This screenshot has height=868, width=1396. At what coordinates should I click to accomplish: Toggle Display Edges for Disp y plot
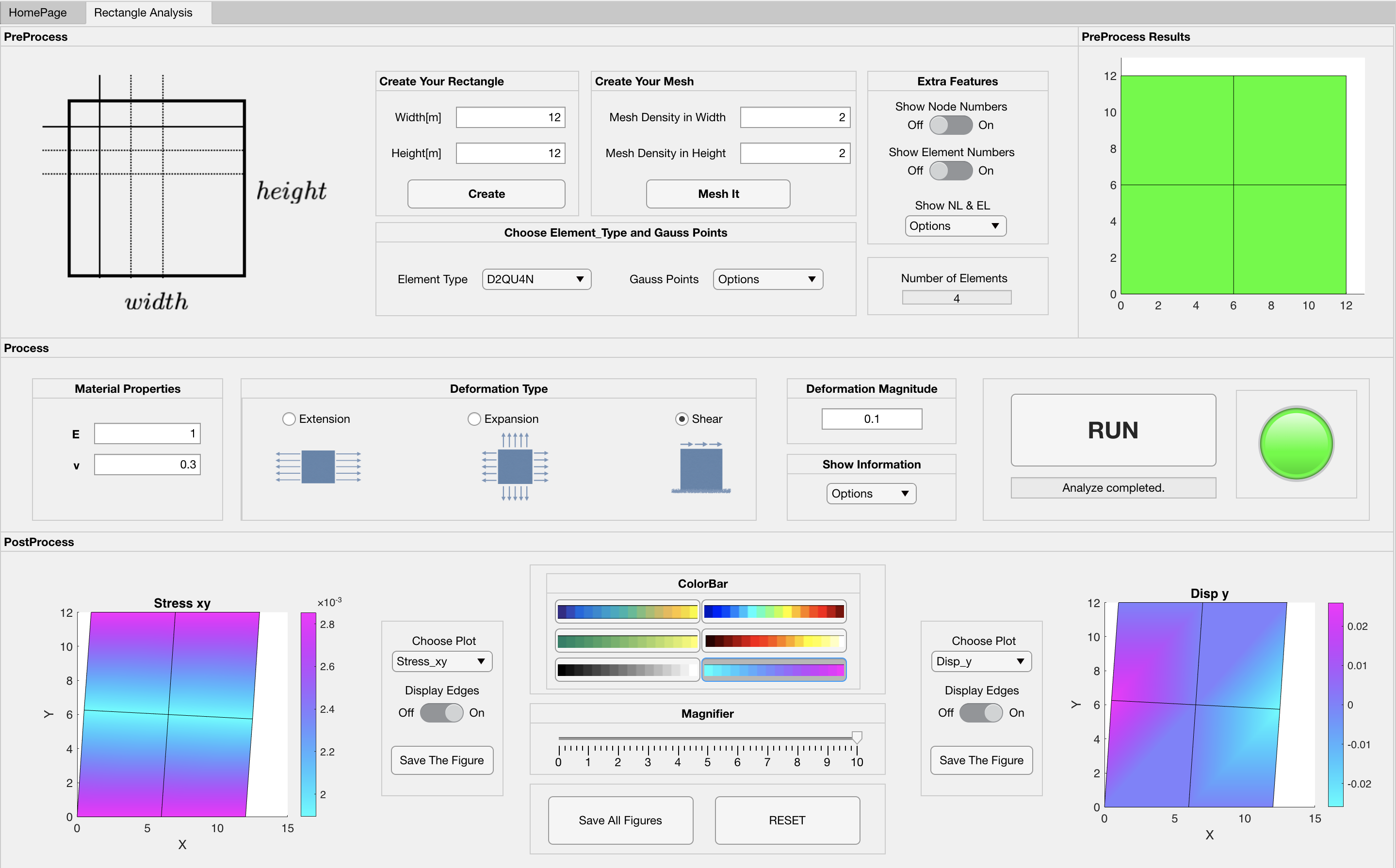coord(981,712)
